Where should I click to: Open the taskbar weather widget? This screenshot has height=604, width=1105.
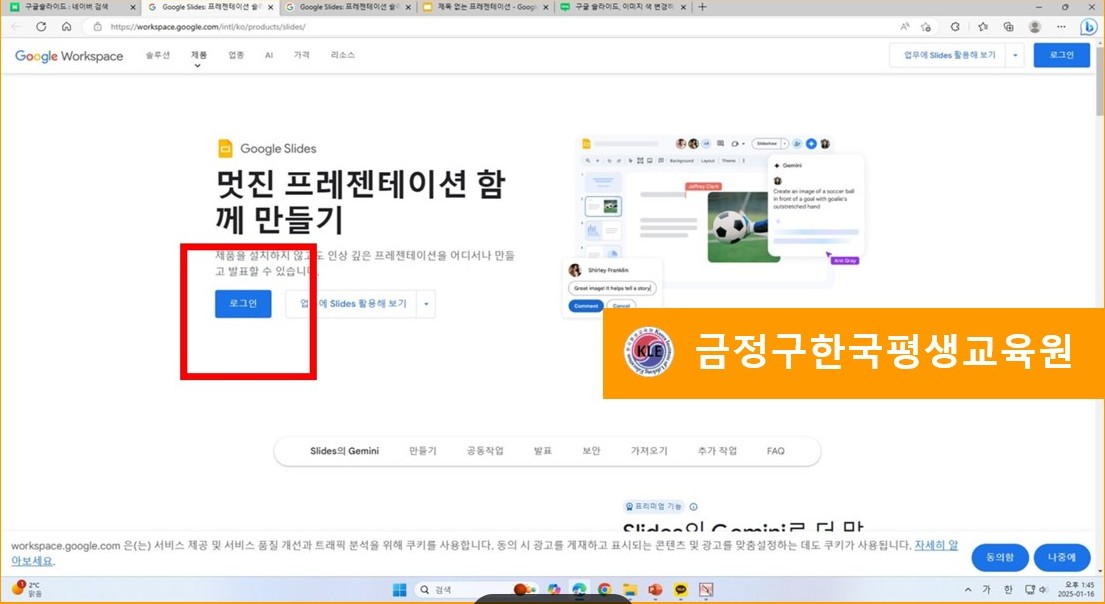[27, 589]
